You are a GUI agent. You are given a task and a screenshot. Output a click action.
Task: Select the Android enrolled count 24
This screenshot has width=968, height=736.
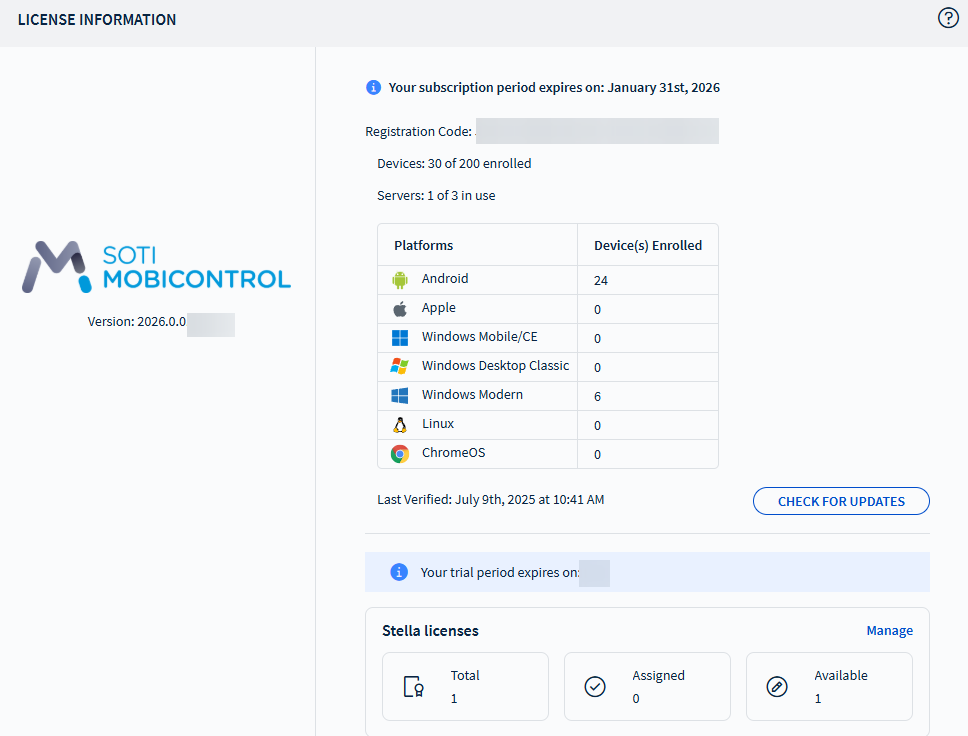(601, 281)
